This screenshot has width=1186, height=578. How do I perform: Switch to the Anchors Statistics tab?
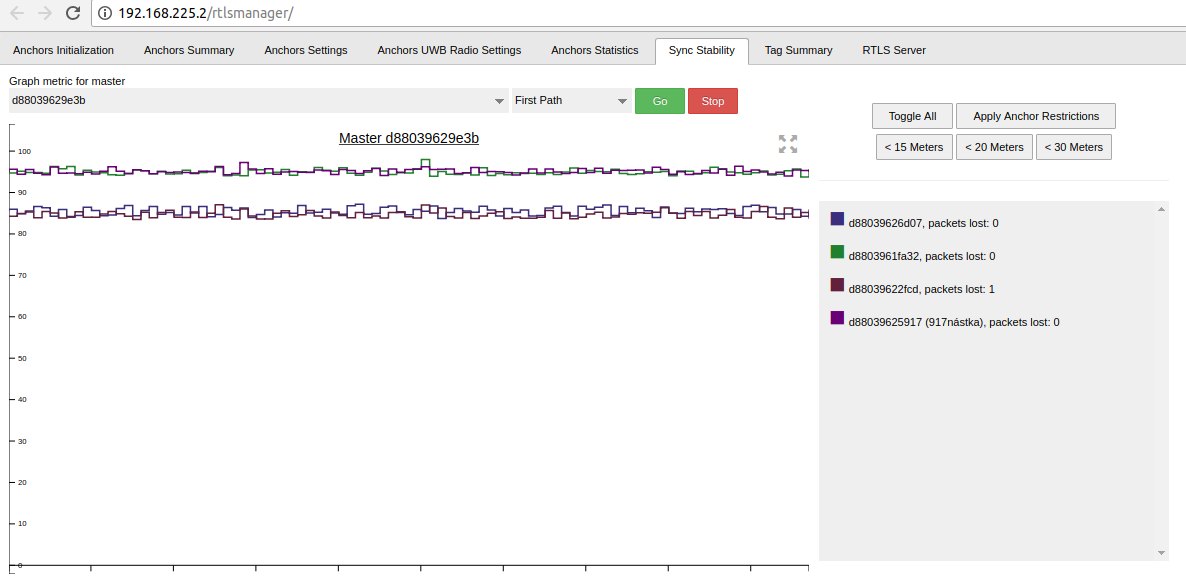(x=594, y=50)
